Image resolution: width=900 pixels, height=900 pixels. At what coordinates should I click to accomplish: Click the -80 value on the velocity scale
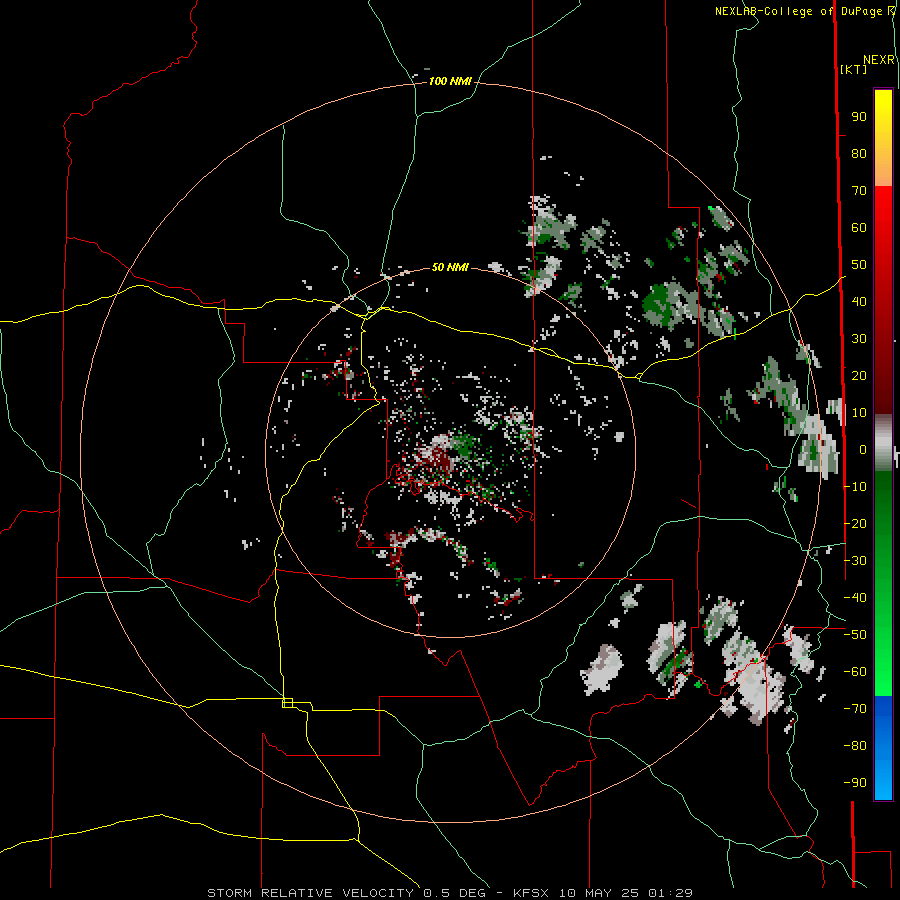(x=855, y=746)
